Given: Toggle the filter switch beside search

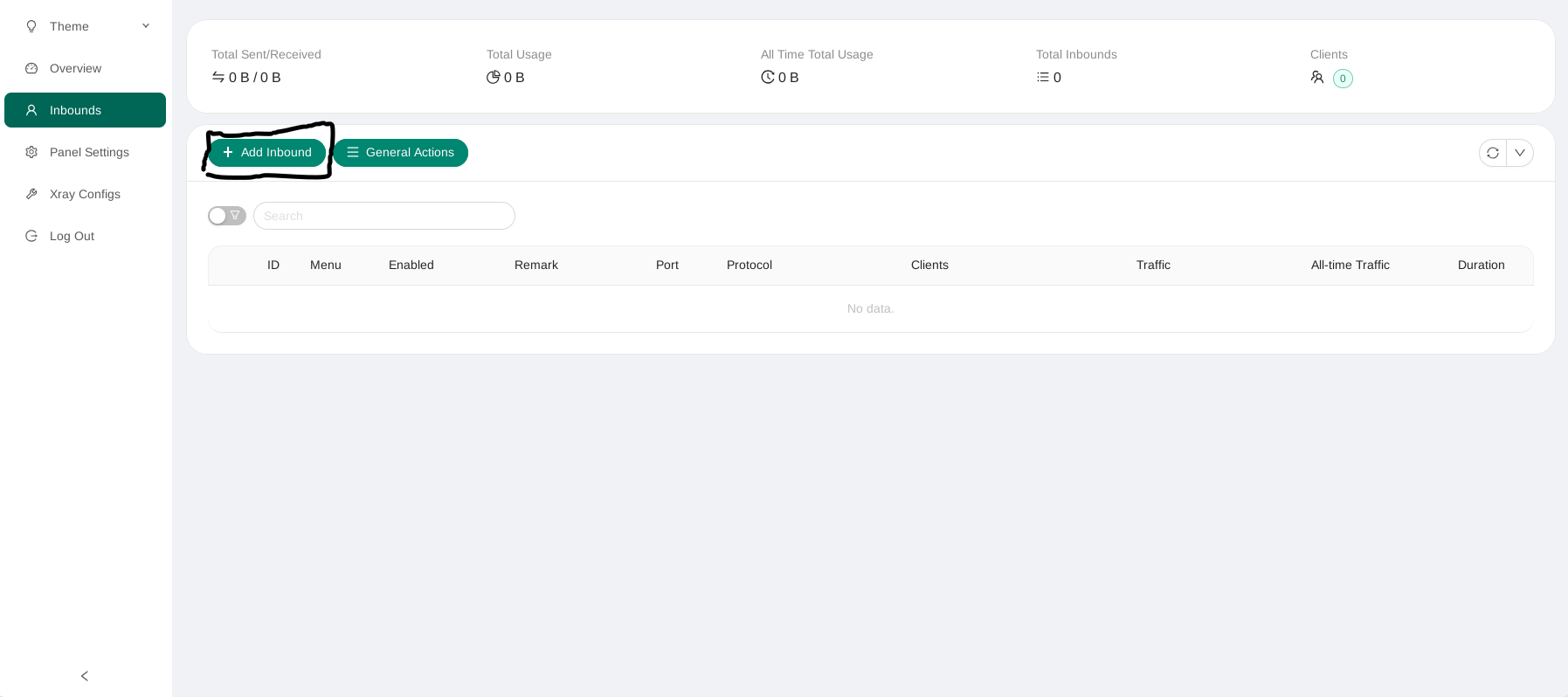Looking at the screenshot, I should click(226, 216).
